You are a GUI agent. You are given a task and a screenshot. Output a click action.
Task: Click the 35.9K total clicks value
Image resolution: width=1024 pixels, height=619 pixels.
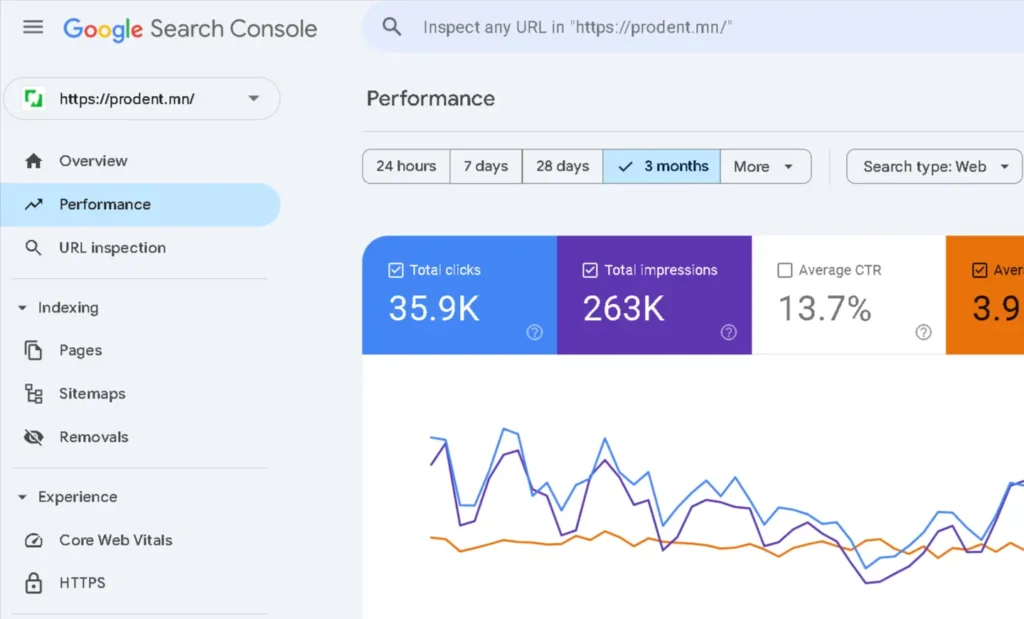point(434,308)
